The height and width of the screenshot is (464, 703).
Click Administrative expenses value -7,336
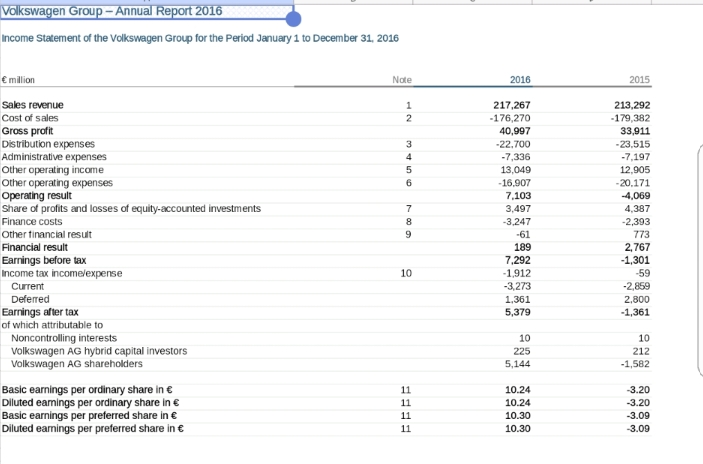coord(516,157)
